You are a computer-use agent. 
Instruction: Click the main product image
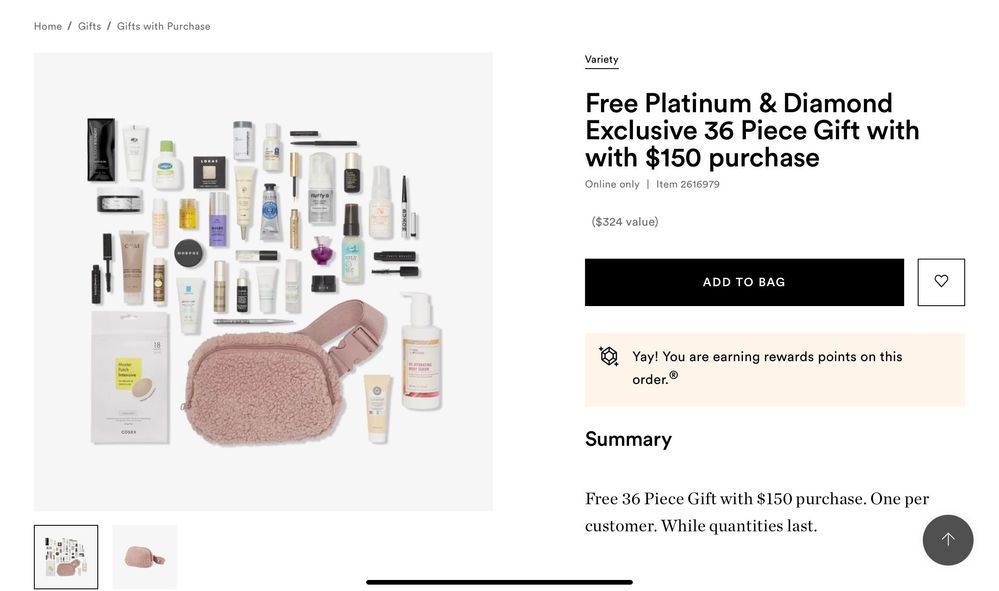263,281
